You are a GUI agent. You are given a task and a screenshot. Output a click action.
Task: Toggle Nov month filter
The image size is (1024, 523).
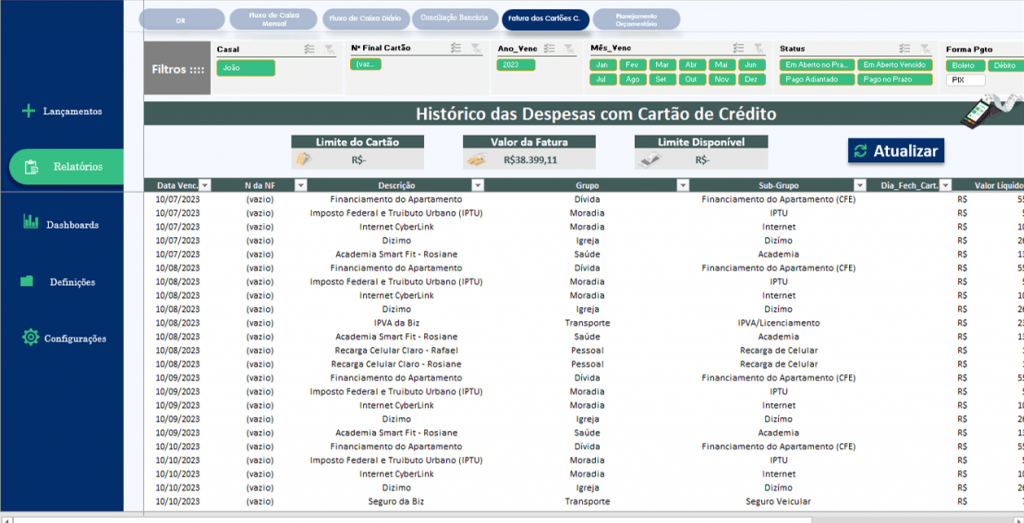pyautogui.click(x=722, y=80)
